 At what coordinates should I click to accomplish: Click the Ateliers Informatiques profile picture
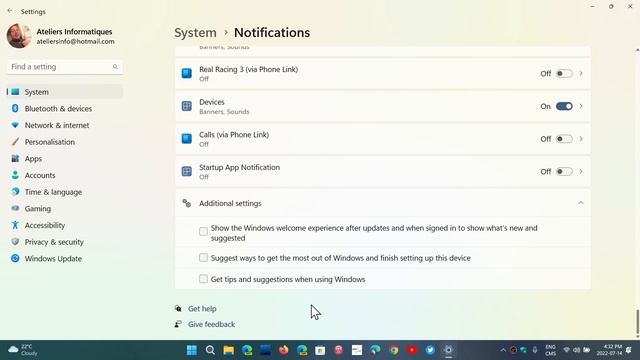click(19, 36)
